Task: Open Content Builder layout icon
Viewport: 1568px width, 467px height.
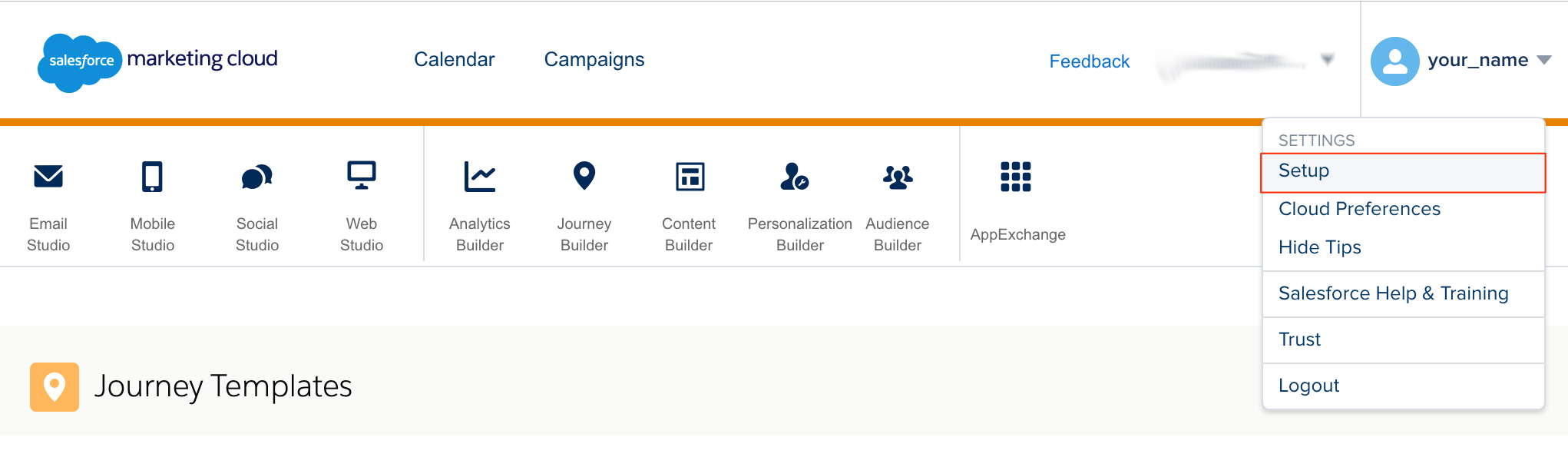Action: [x=689, y=177]
